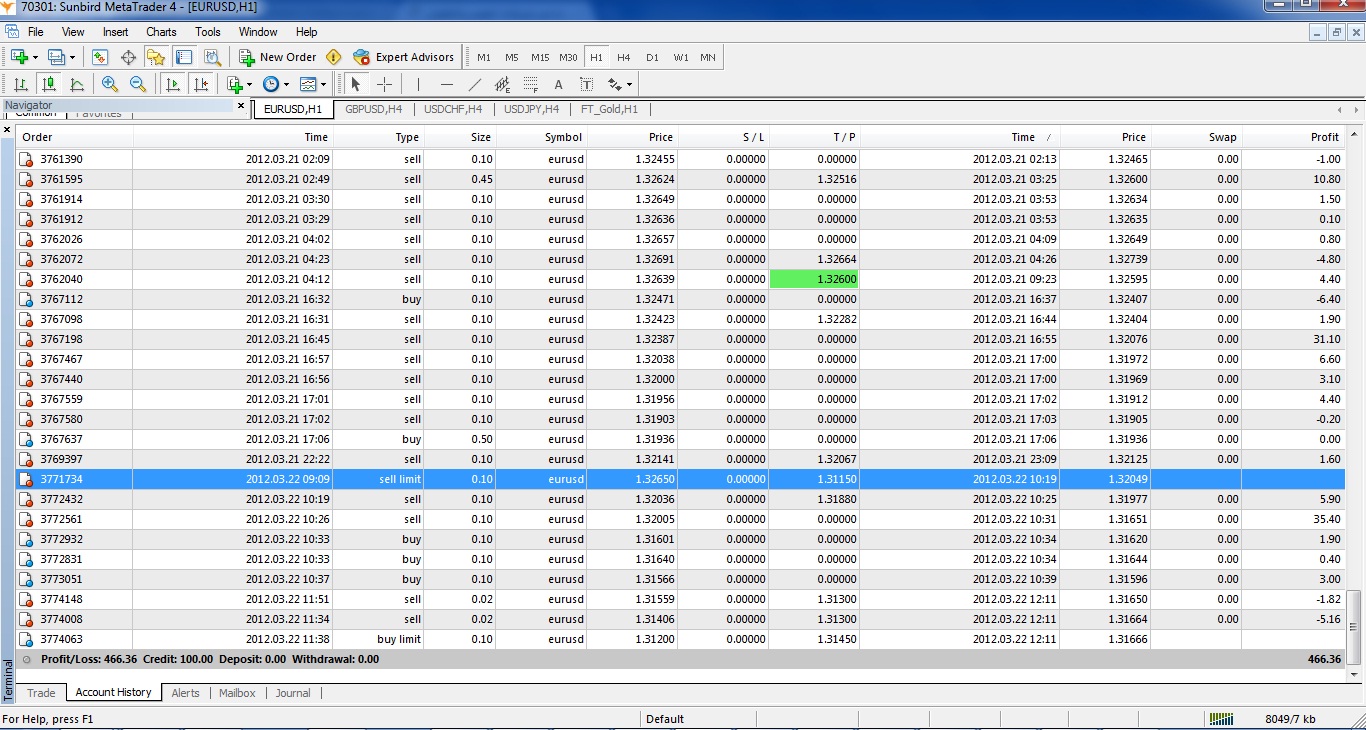Zoom out on the chart

(138, 84)
